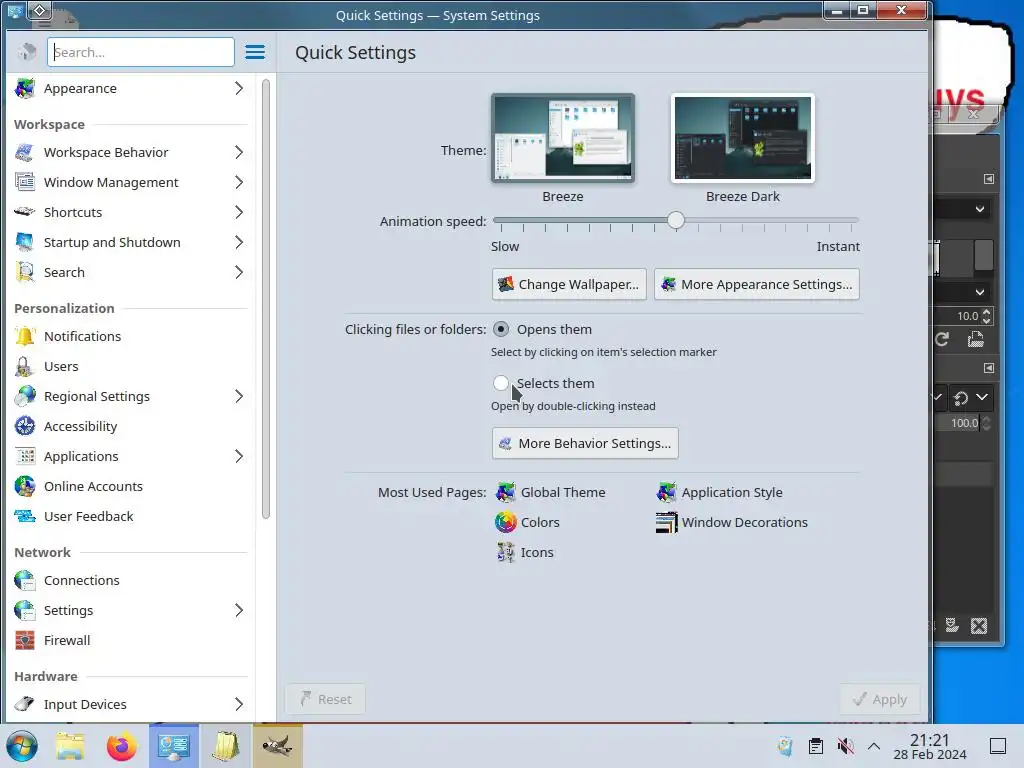
Task: Show hidden tray icons arrow
Action: coord(874,746)
